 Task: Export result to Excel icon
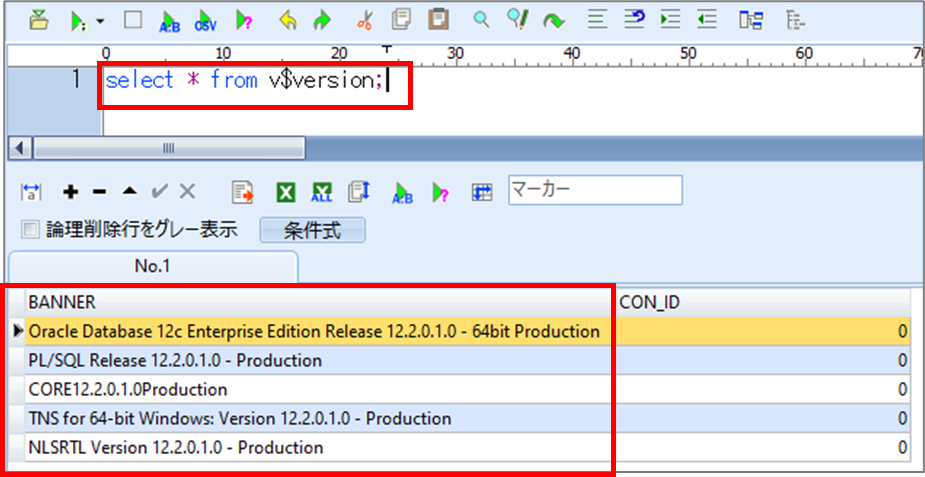[x=286, y=192]
